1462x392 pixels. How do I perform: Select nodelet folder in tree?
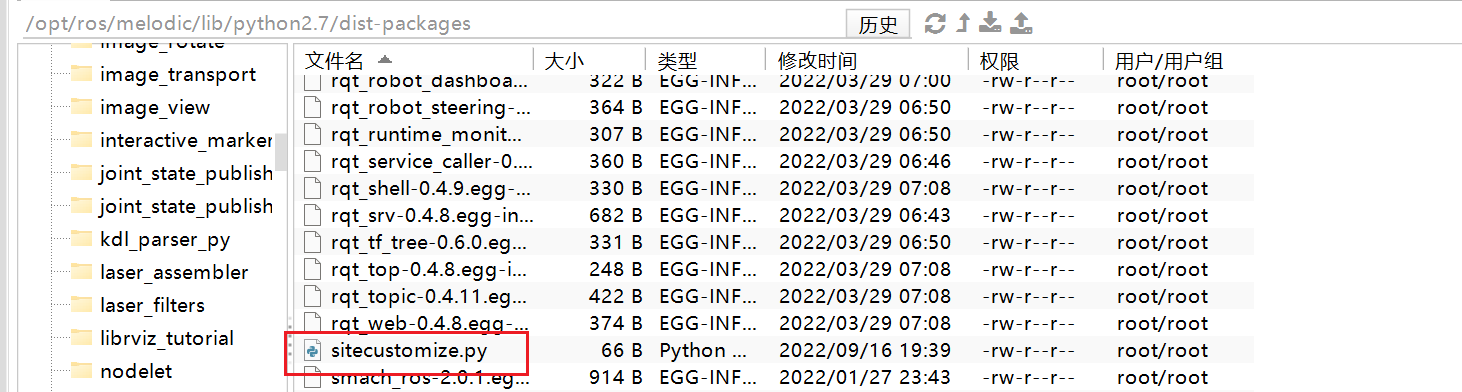[x=136, y=371]
